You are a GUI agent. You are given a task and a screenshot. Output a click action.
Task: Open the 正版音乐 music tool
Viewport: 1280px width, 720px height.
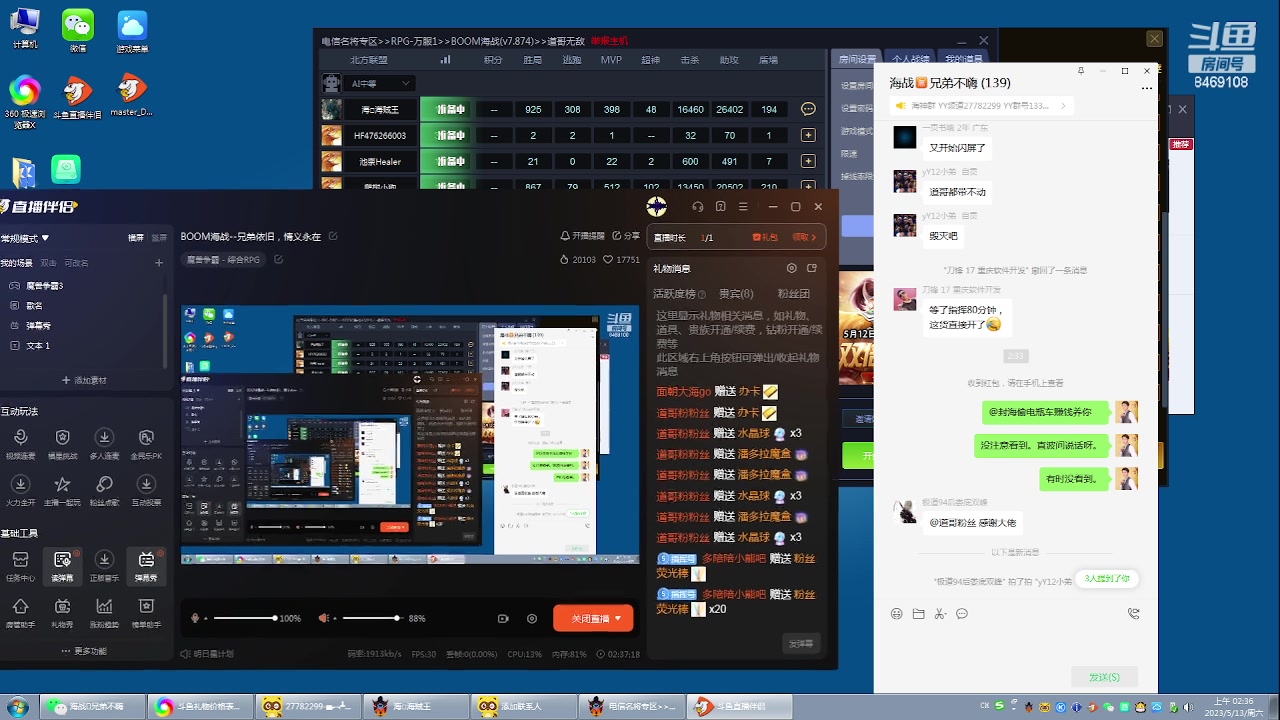[104, 566]
